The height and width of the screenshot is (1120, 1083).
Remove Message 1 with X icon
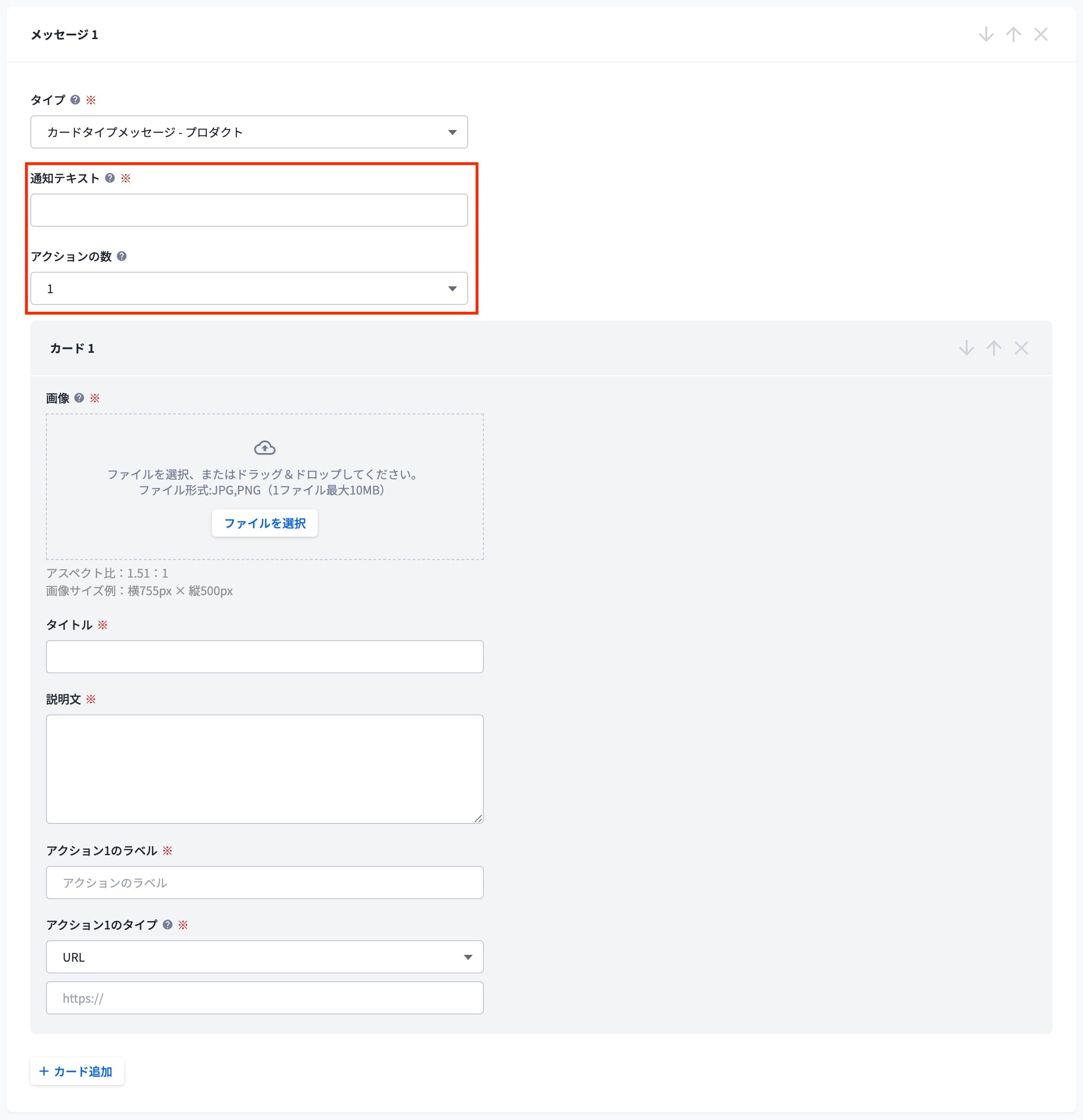point(1040,34)
